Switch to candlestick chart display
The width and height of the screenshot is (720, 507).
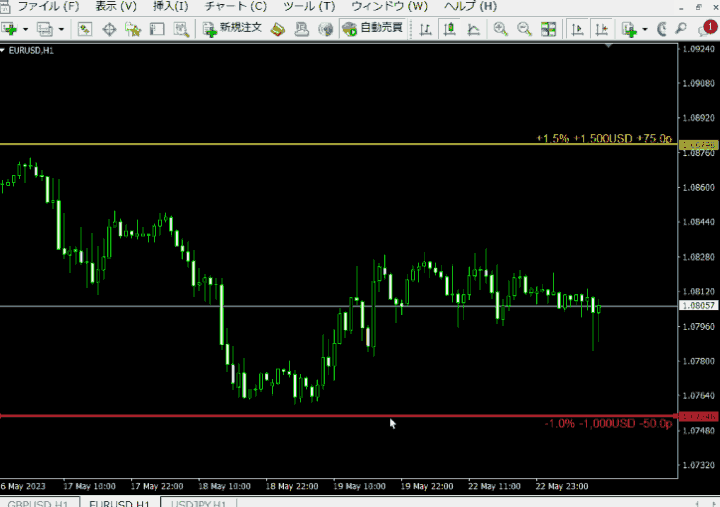tap(450, 29)
